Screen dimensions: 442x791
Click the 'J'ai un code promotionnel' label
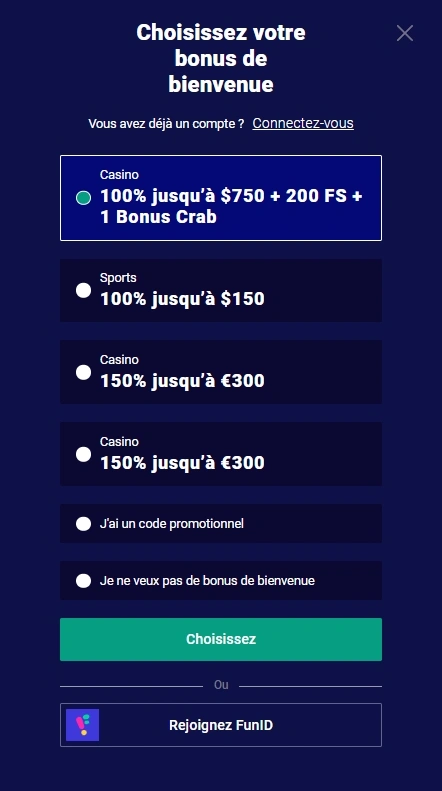pyautogui.click(x=172, y=524)
